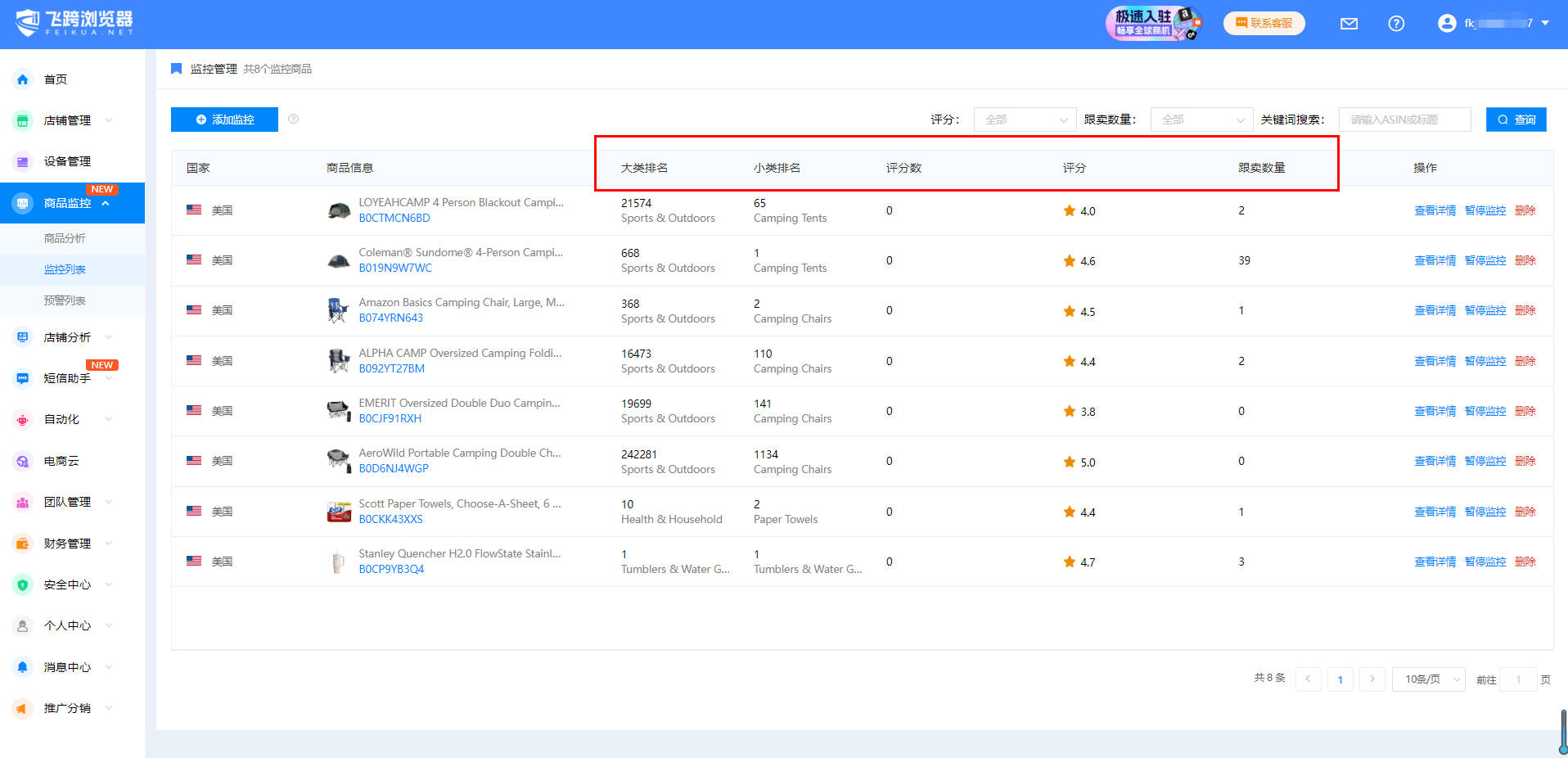Open ASIN link B0CTMCN6BD
Image resolution: width=1568 pixels, height=758 pixels.
(394, 218)
